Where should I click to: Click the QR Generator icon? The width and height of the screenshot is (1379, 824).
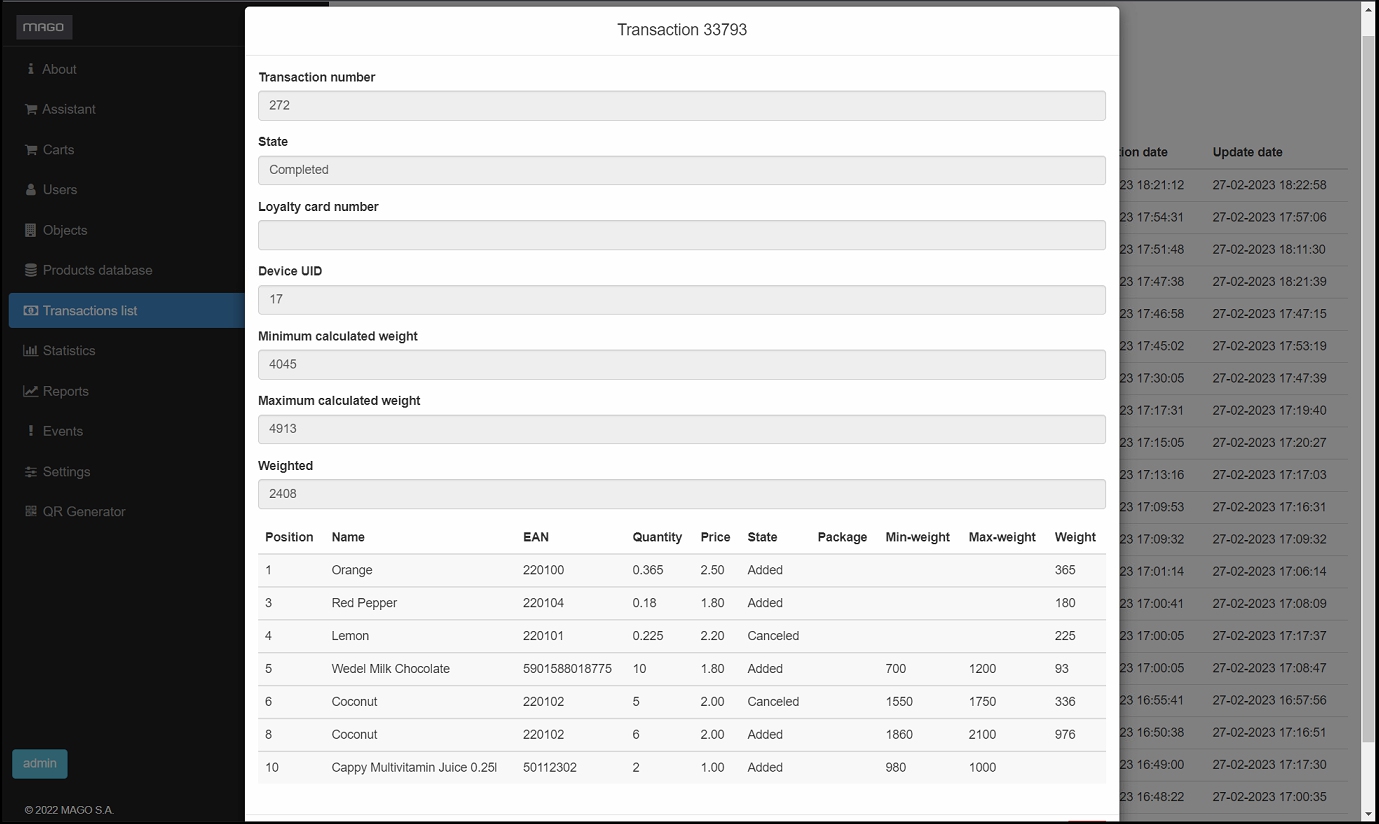point(31,512)
